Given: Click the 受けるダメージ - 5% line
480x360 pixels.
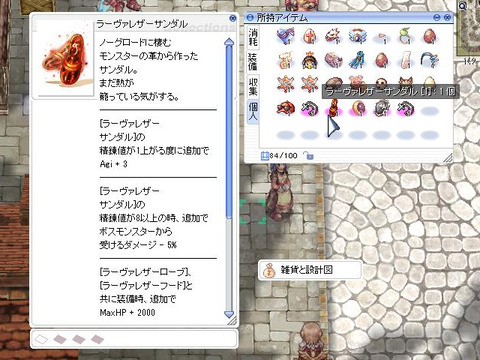Looking at the screenshot, I should pyautogui.click(x=138, y=245).
